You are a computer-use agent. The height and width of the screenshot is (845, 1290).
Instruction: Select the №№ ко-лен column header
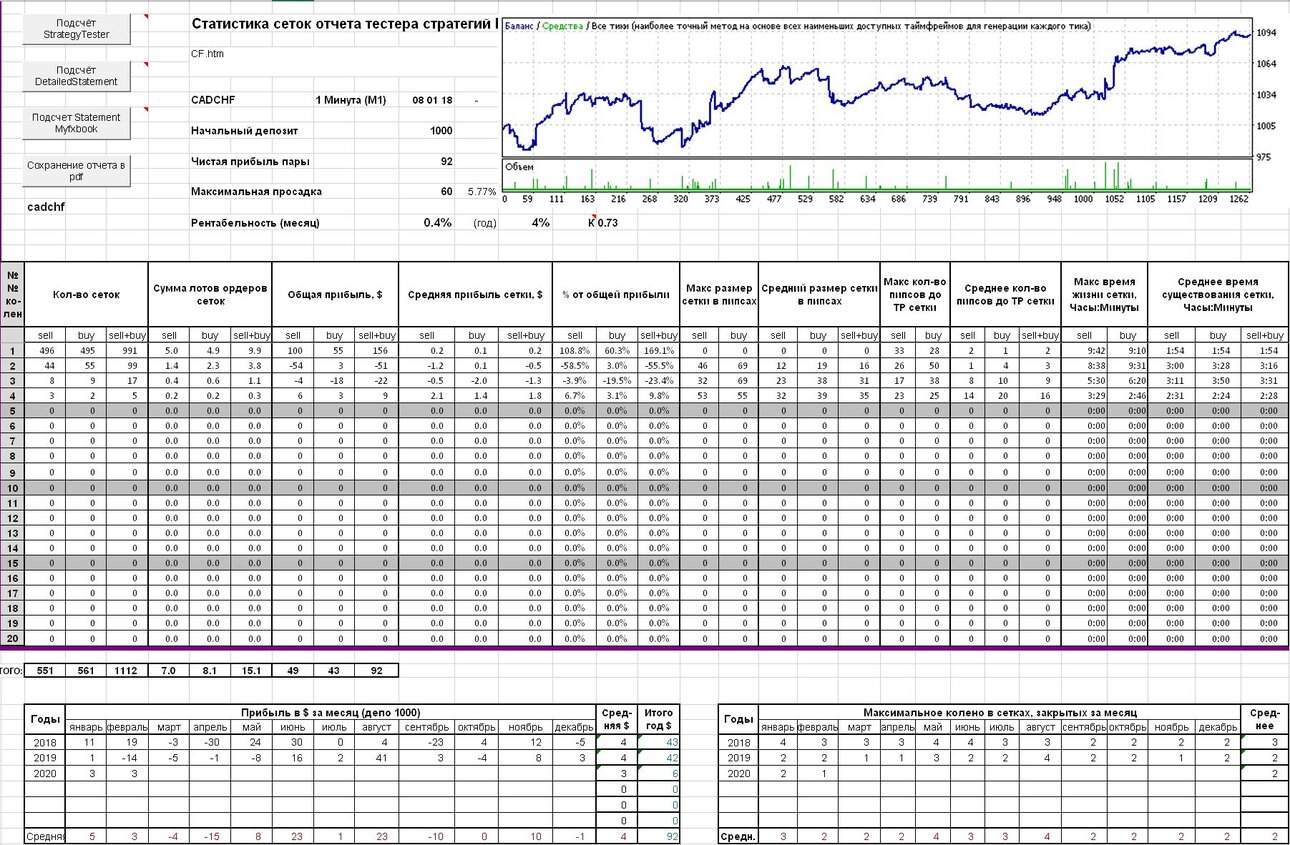pyautogui.click(x=13, y=295)
